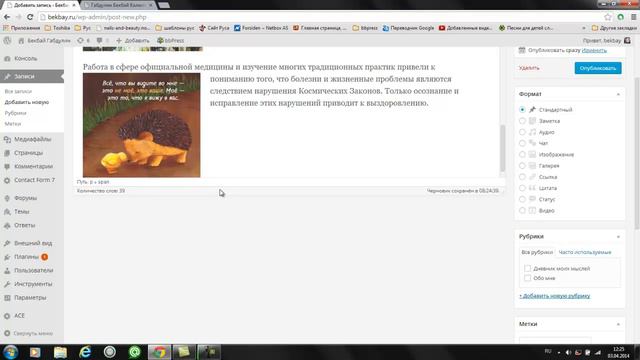
Task: Select Ссылка post format
Action: point(522,177)
